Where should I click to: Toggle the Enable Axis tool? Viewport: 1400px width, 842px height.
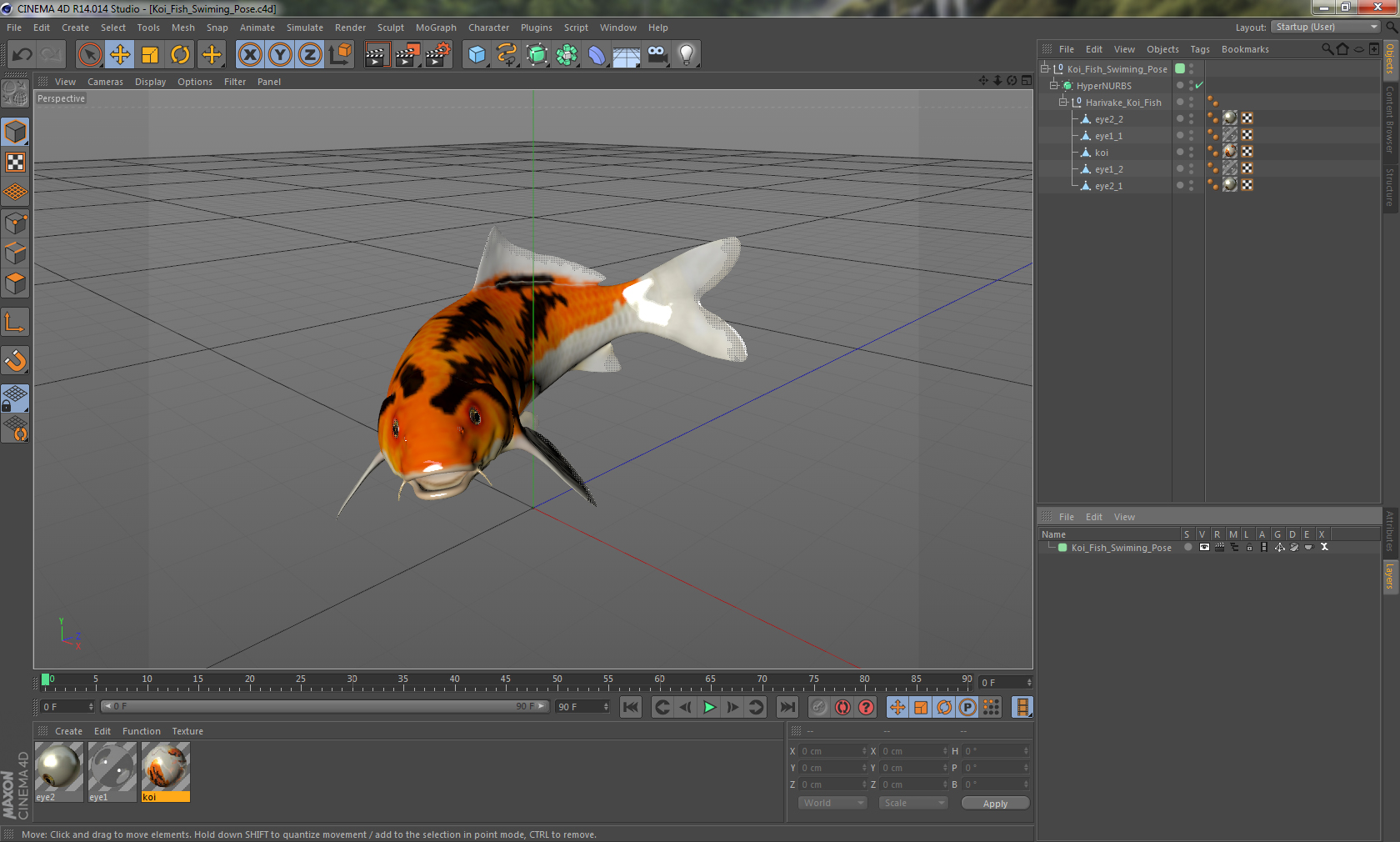tap(16, 322)
